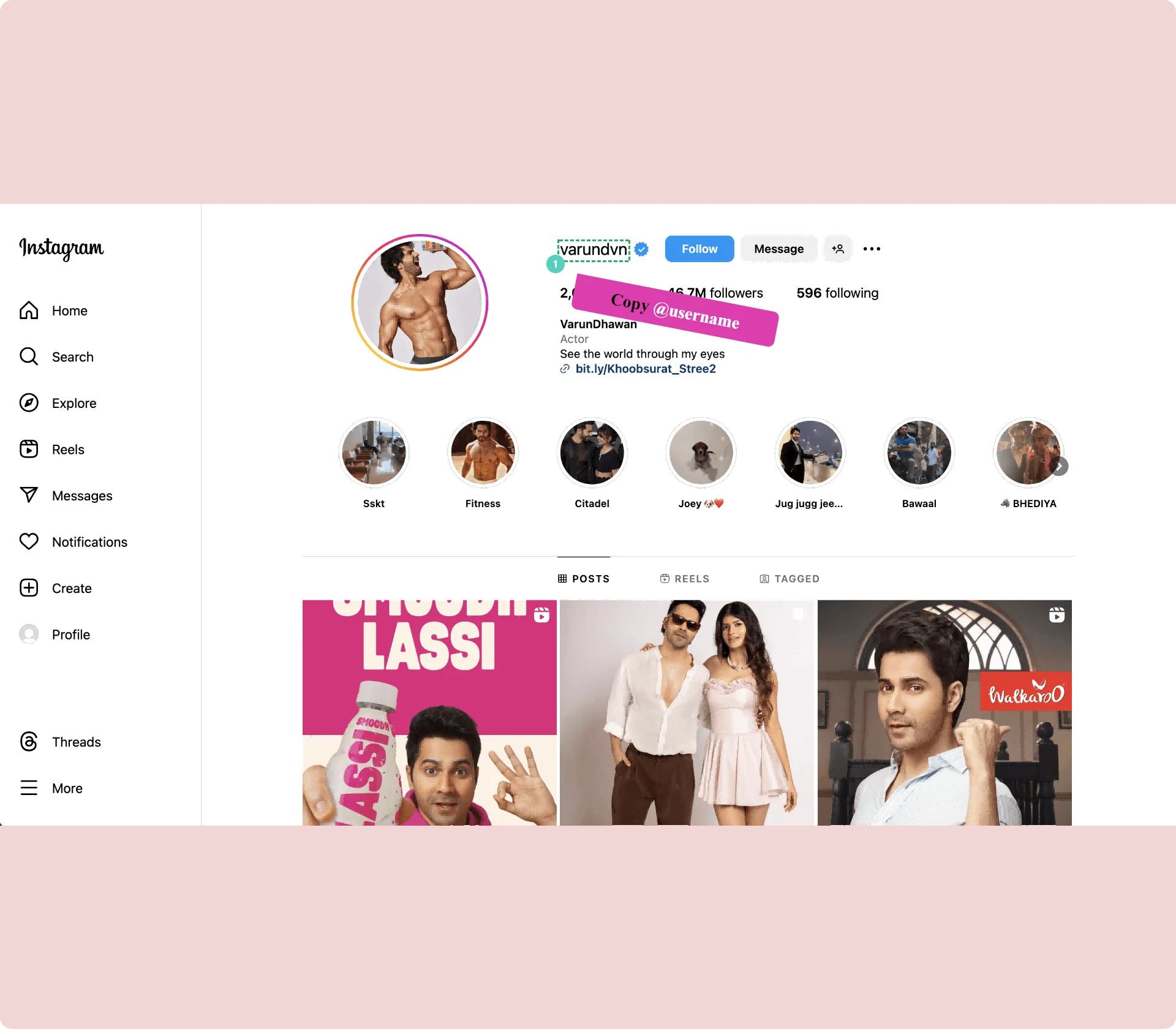
Task: Click the Notifications icon in sidebar
Action: click(x=30, y=542)
